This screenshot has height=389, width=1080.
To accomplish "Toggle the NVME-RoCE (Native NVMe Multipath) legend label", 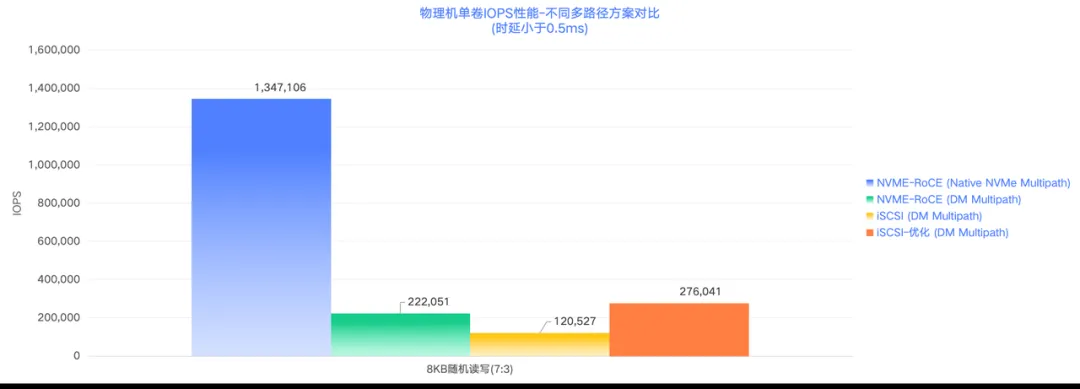I will [x=973, y=183].
